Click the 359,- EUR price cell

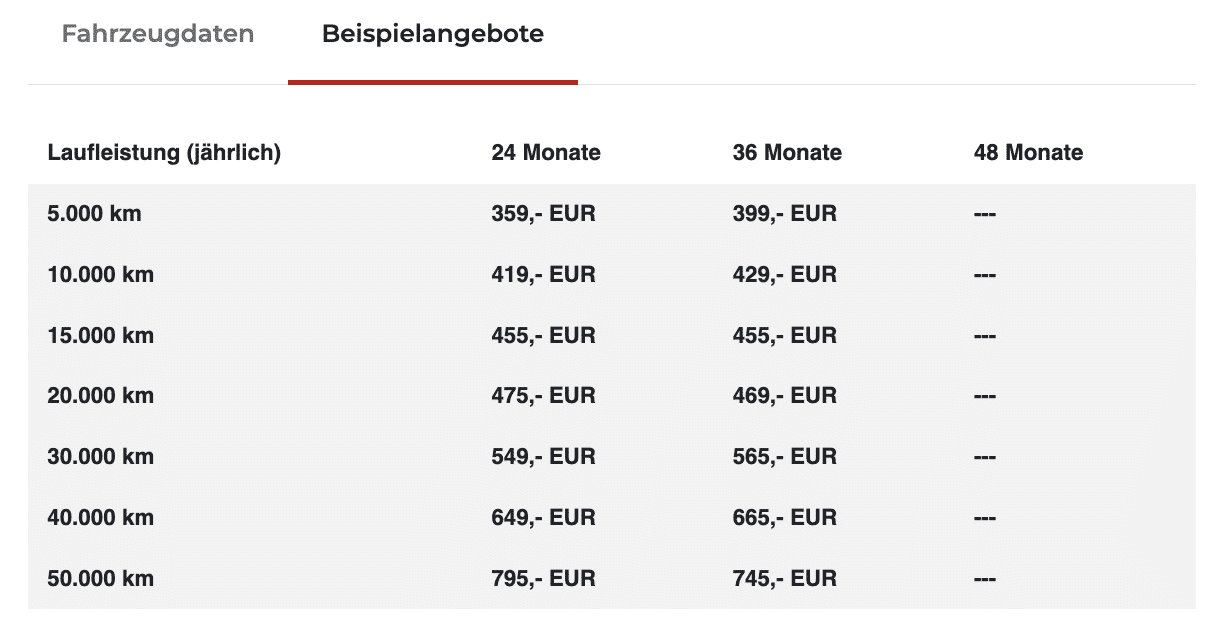[543, 214]
